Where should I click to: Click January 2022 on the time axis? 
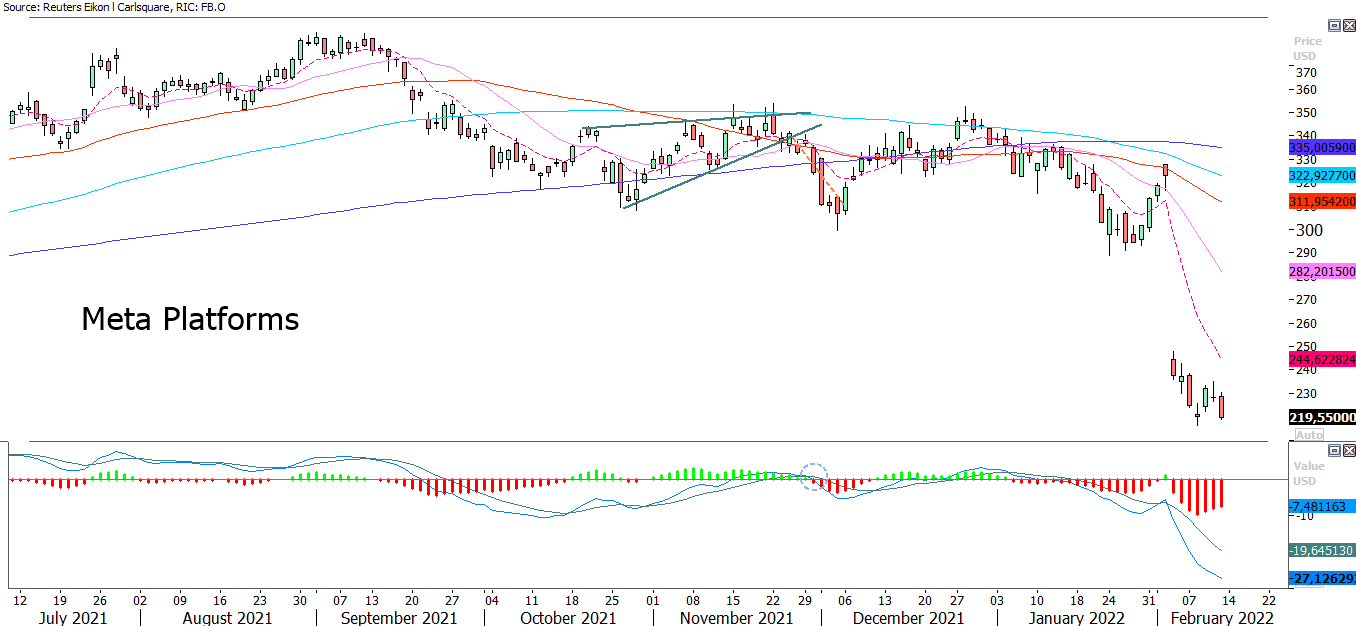pos(1076,618)
